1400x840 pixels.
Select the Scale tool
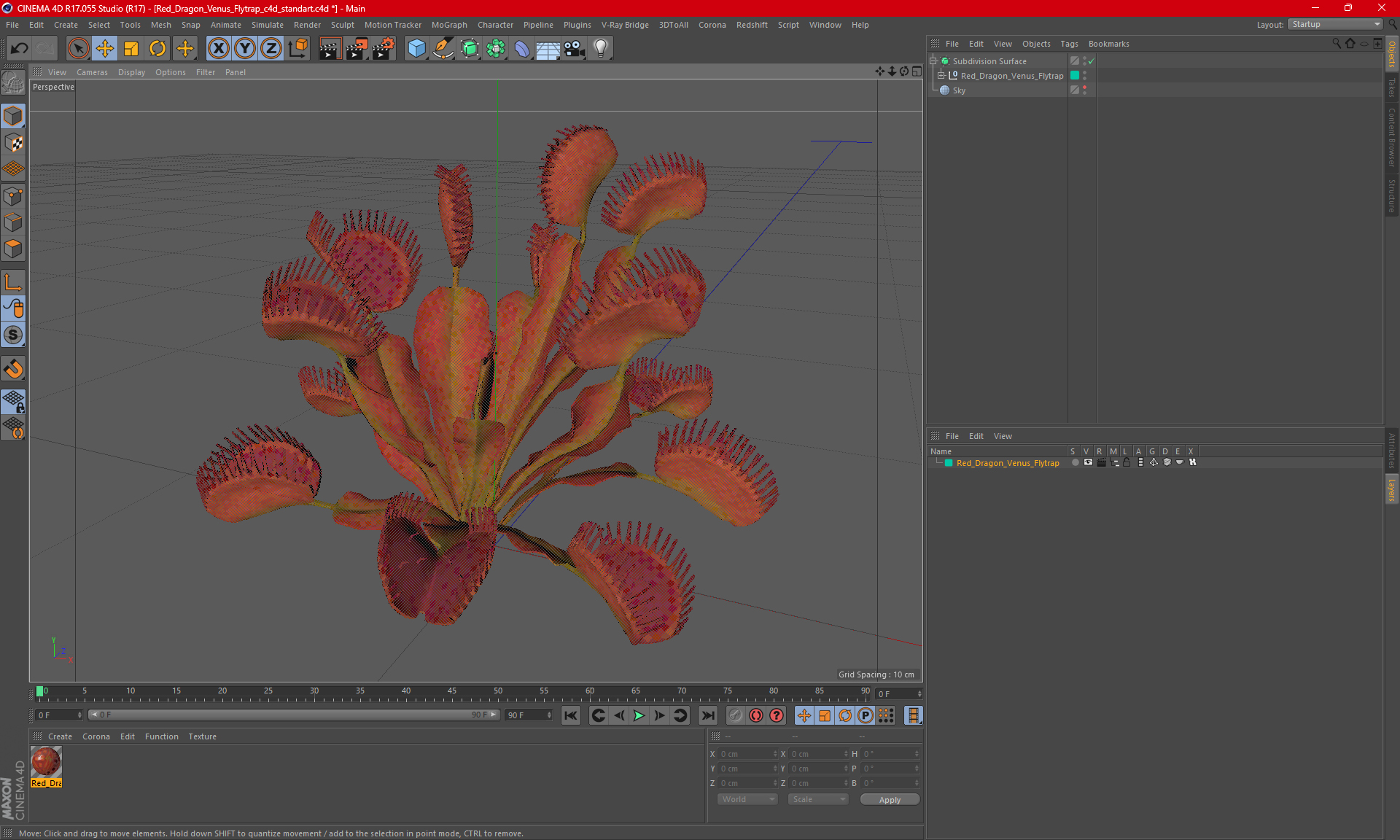click(131, 49)
